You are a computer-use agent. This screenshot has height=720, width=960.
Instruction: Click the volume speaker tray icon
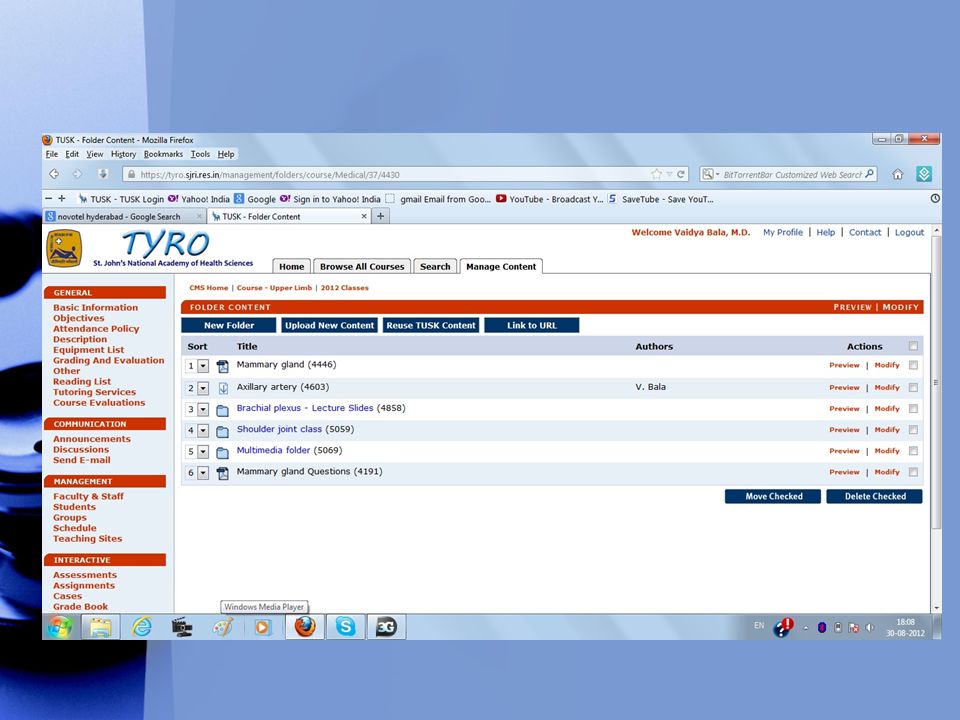pos(869,628)
